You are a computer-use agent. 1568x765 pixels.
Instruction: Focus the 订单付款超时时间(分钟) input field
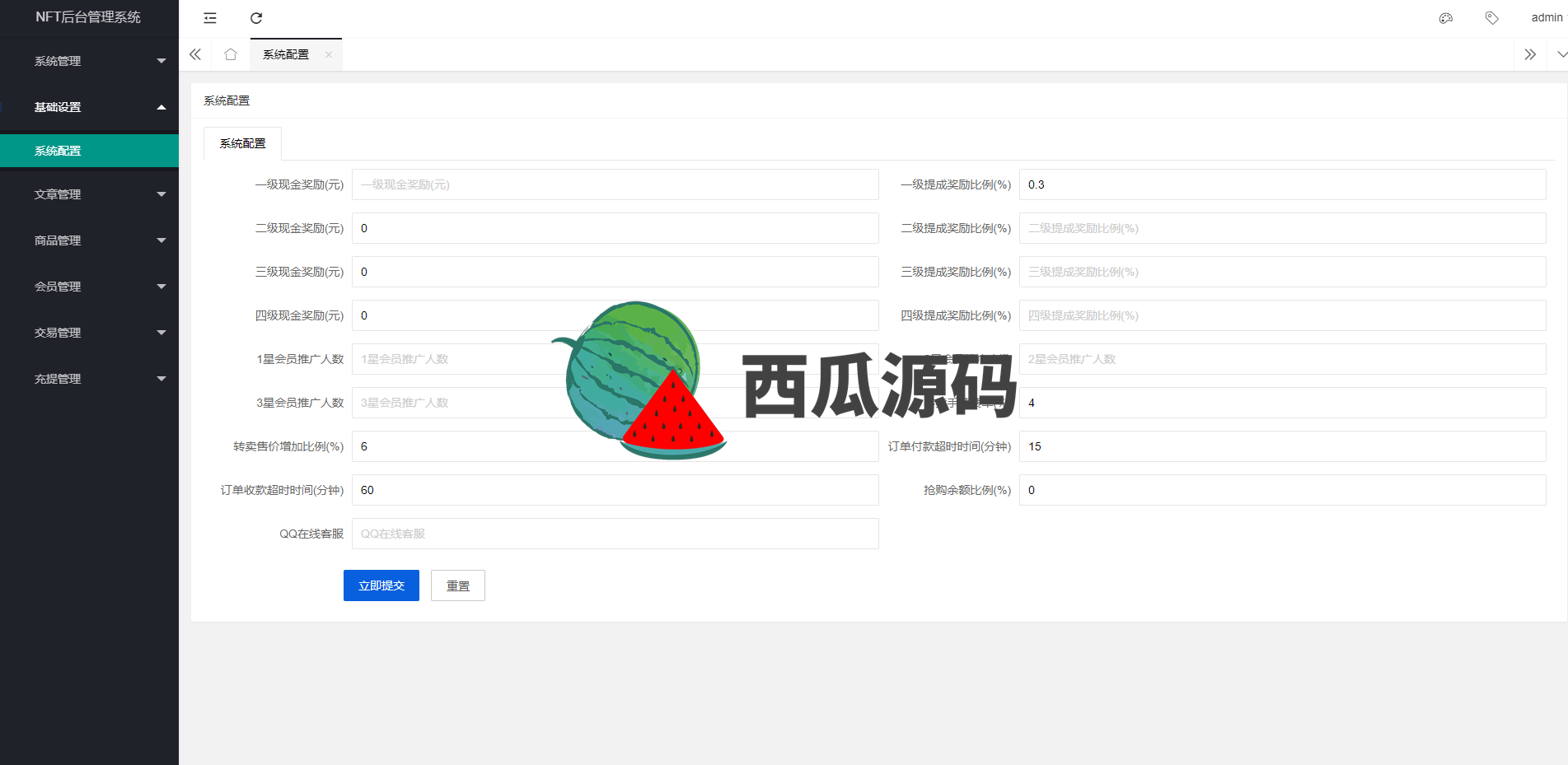(x=1283, y=446)
